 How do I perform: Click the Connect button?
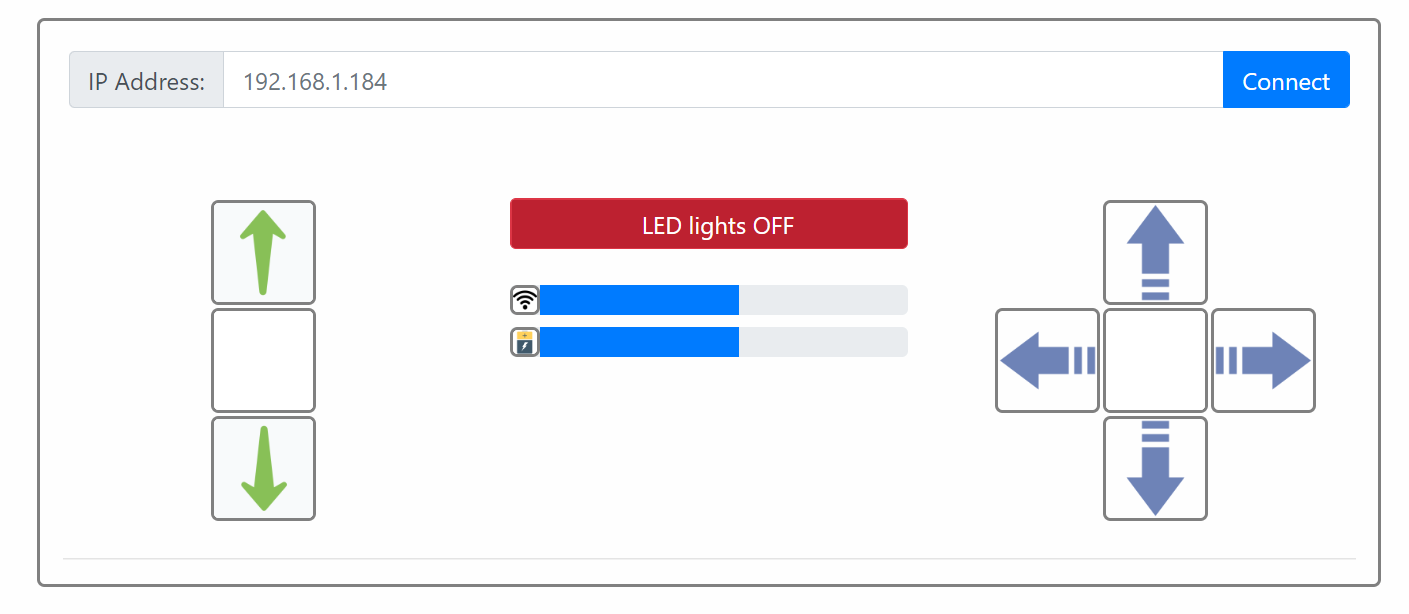point(1286,80)
